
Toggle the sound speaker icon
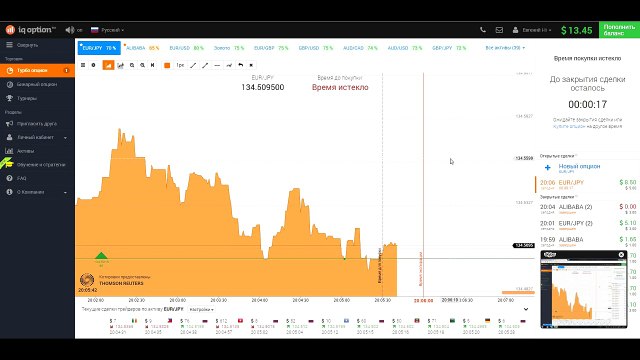(70, 30)
